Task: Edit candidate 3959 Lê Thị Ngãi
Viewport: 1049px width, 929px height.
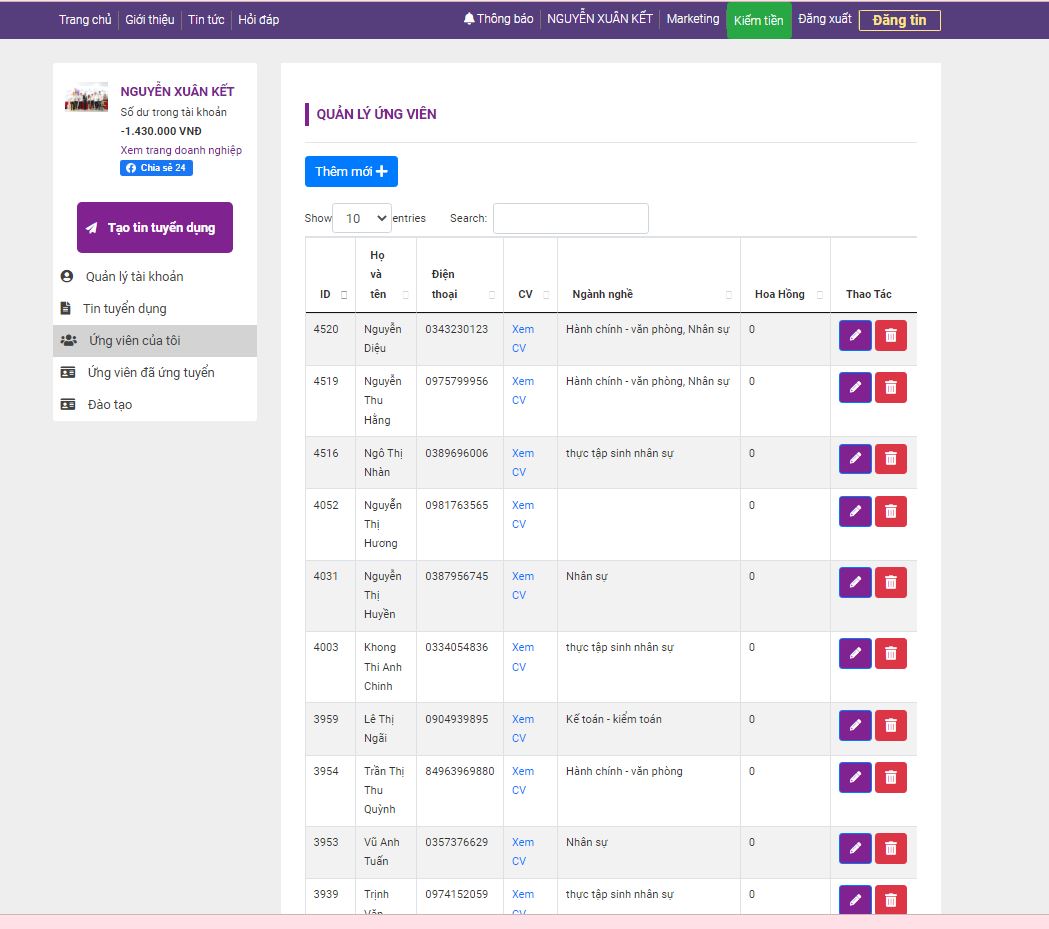Action: (855, 725)
